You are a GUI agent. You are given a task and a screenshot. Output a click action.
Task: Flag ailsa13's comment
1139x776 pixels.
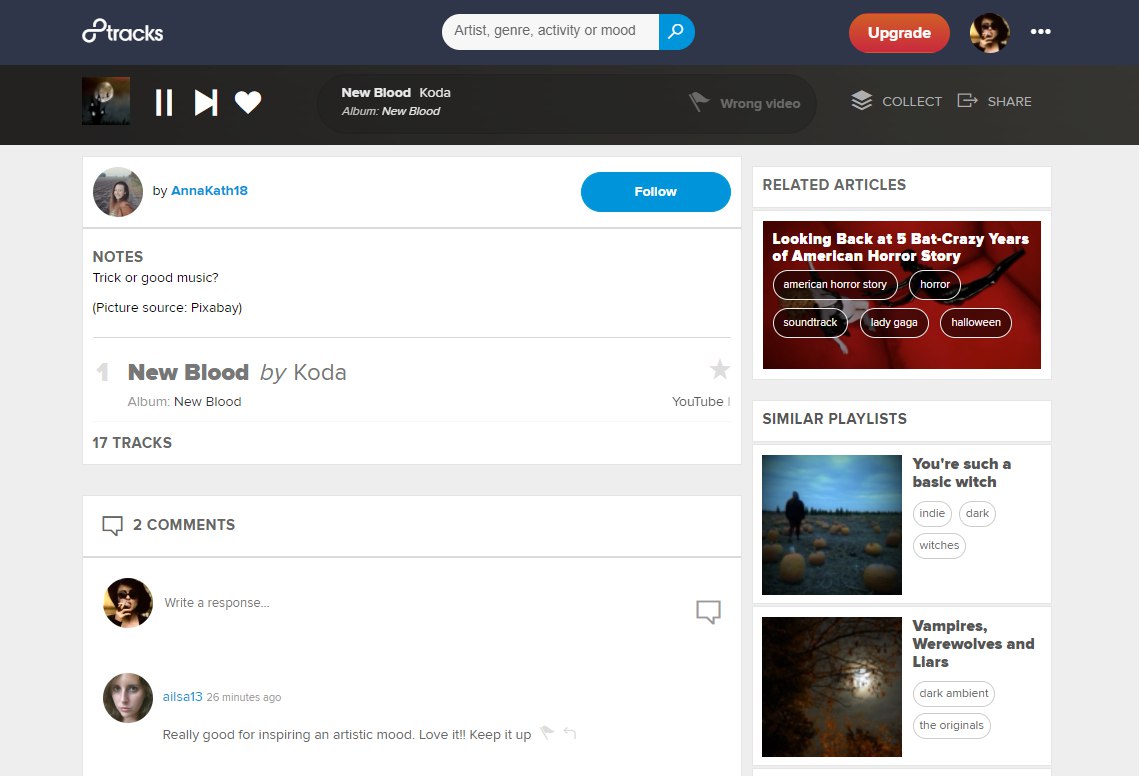547,733
